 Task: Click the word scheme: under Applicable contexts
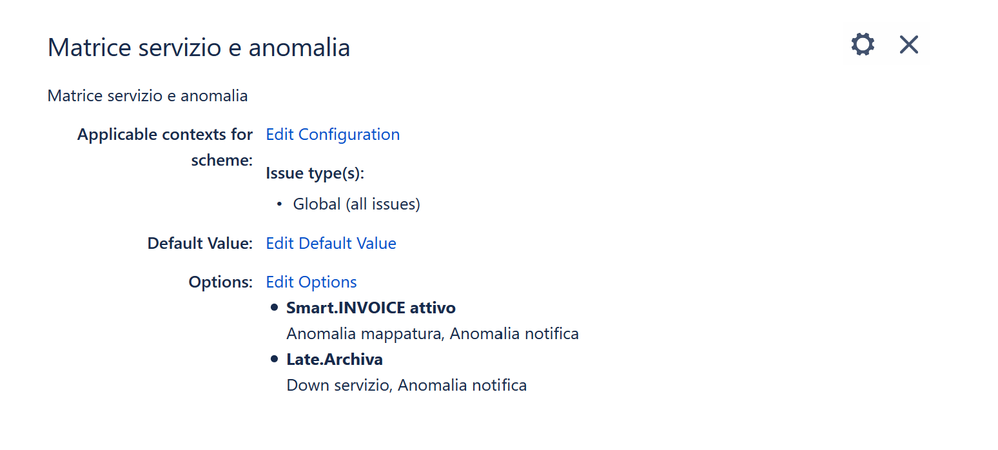222,160
